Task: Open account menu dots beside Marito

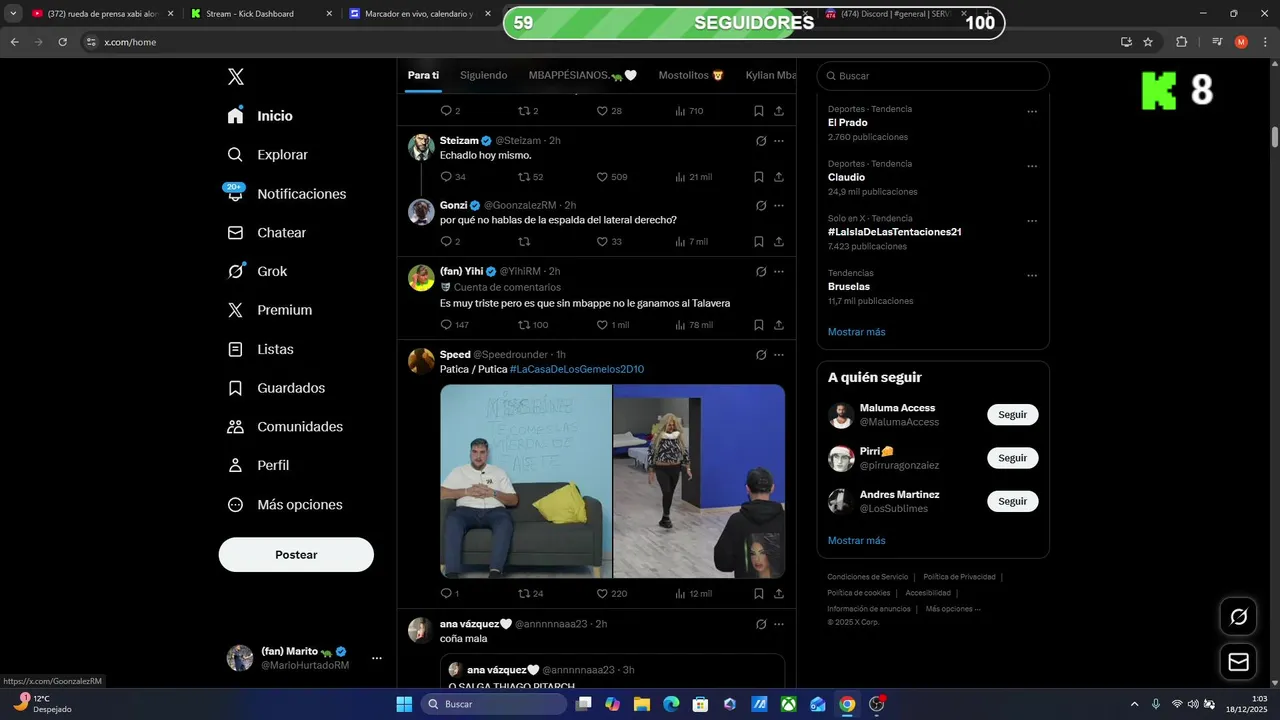Action: click(377, 658)
